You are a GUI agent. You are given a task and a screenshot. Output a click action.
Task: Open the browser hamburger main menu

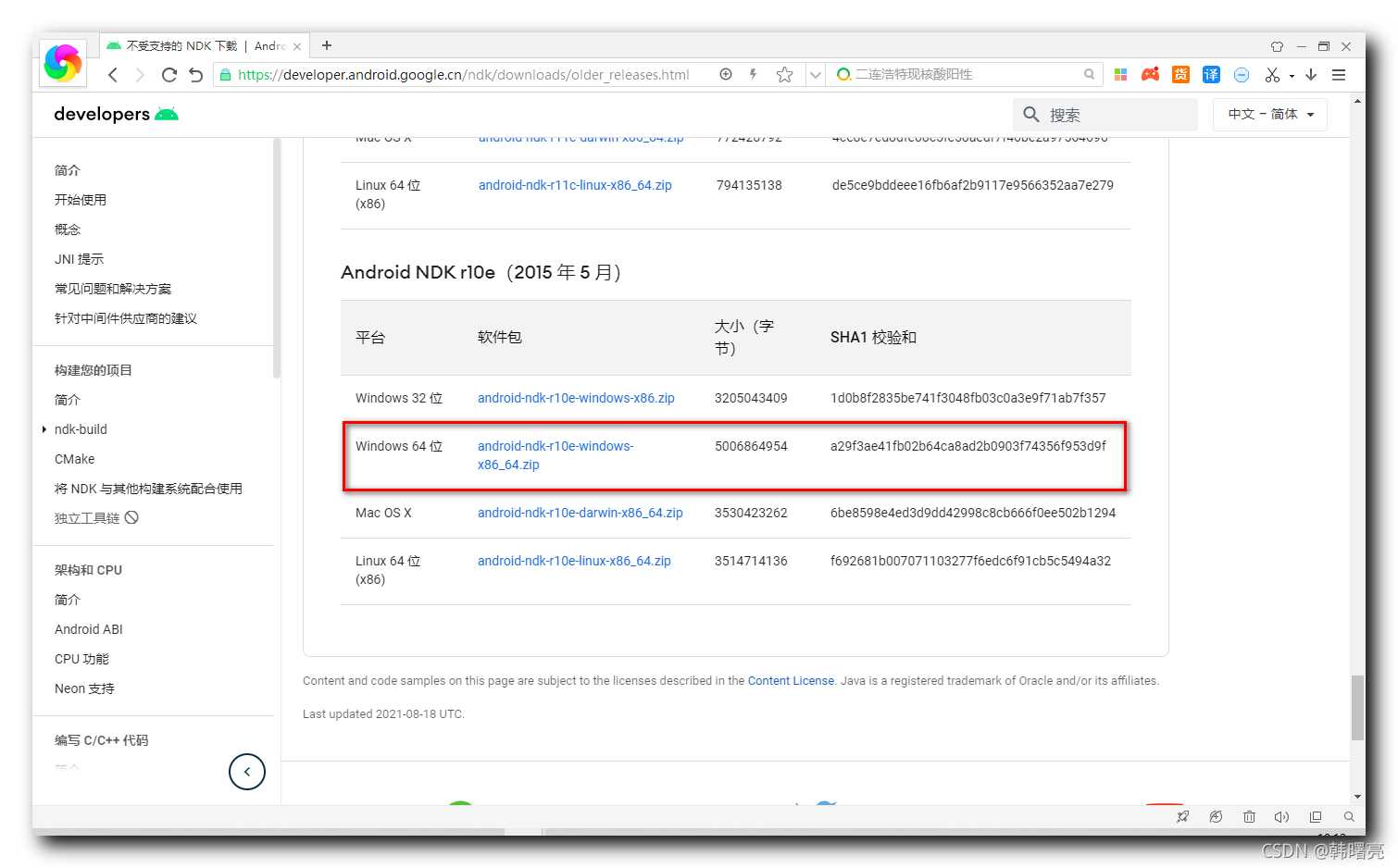click(x=1339, y=75)
